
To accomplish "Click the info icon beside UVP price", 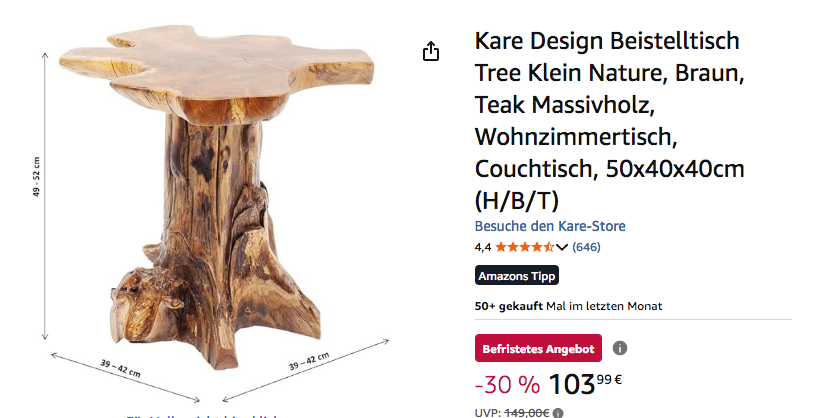I will click(558, 413).
